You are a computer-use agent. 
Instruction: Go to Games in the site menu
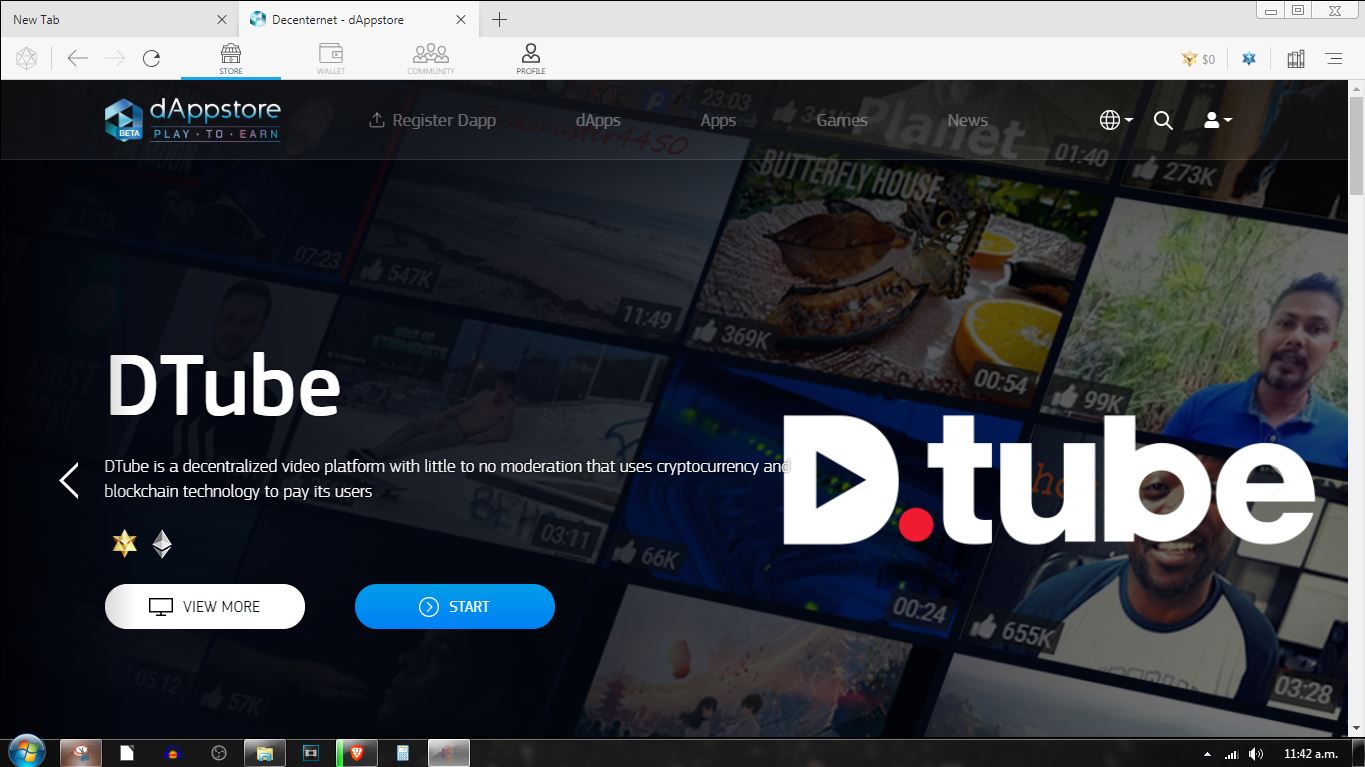pyautogui.click(x=842, y=120)
